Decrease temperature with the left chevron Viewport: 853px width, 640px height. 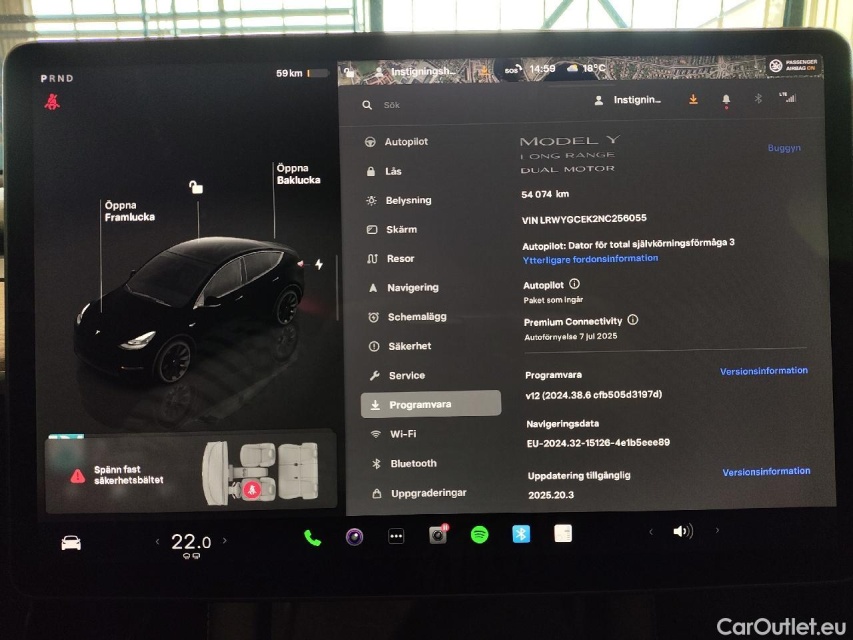(x=158, y=541)
